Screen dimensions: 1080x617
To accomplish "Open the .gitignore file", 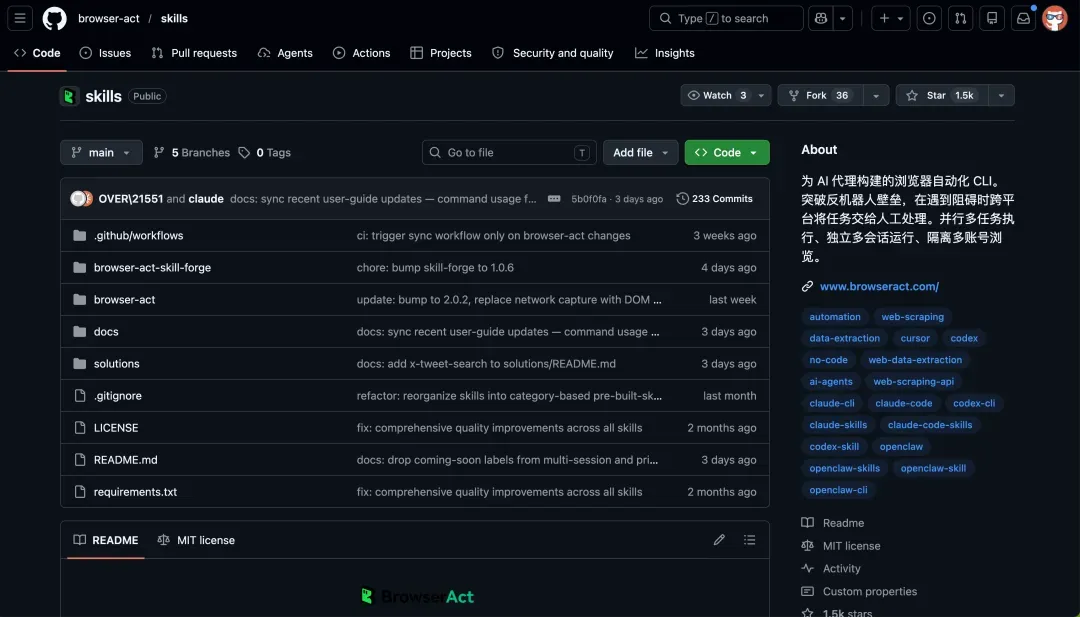I will tap(118, 396).
